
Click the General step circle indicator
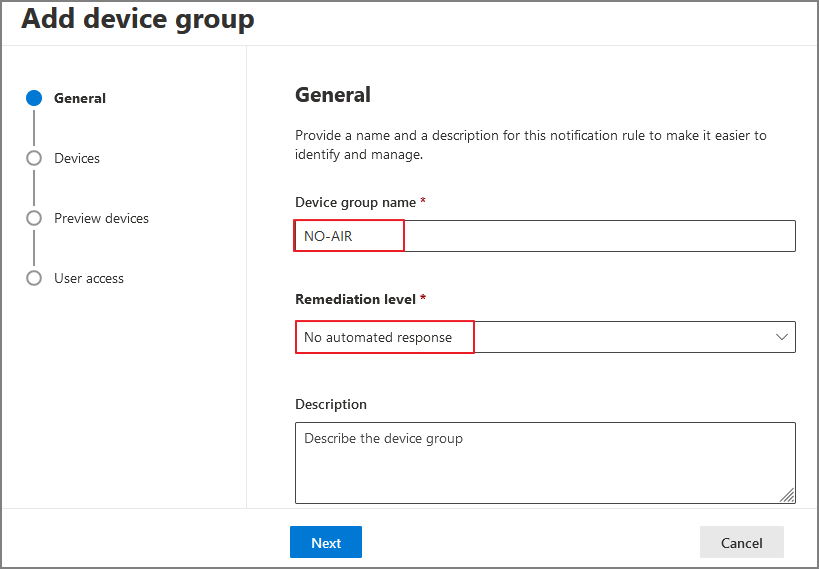coord(34,98)
